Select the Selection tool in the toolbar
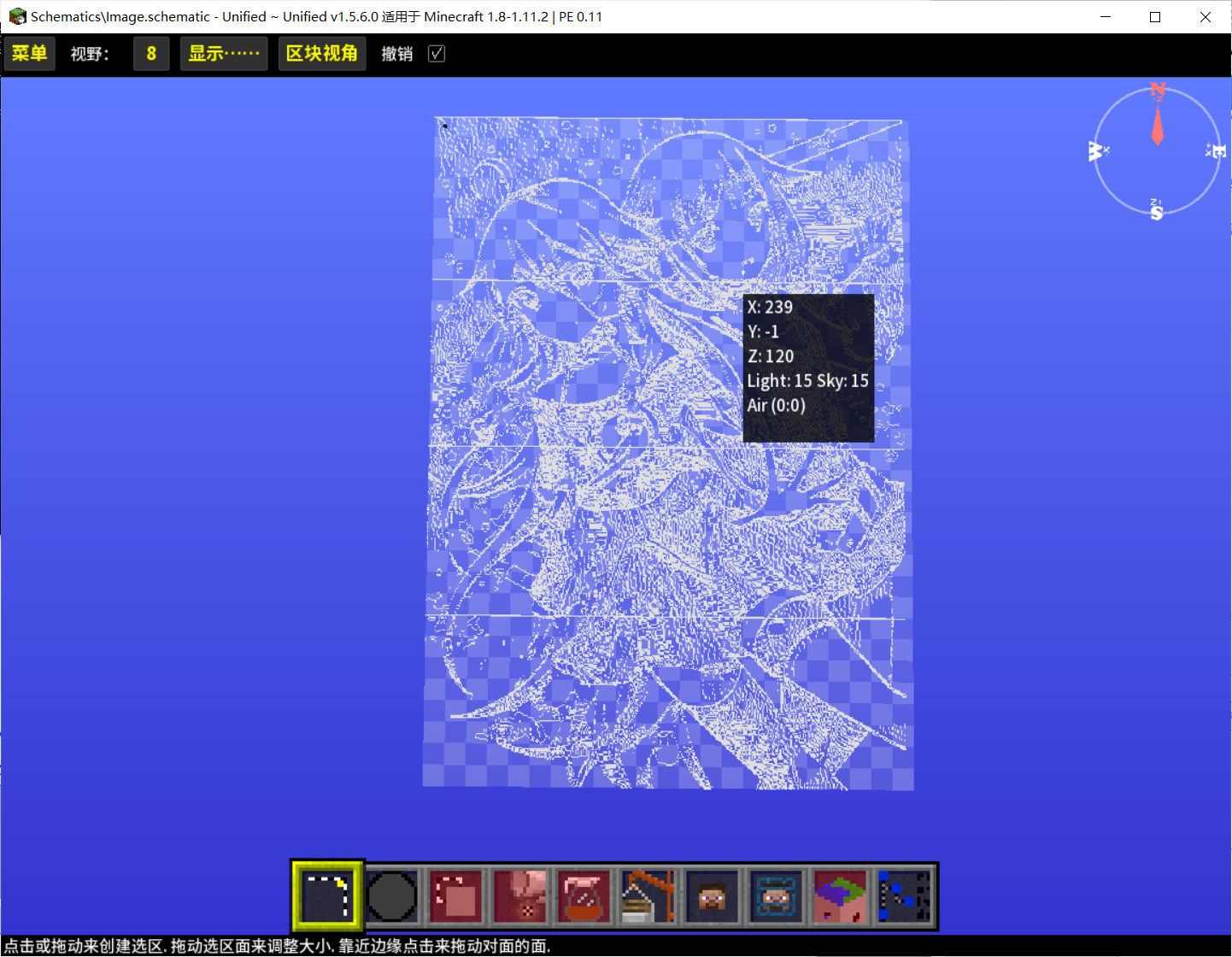This screenshot has height=957, width=1232. pyautogui.click(x=327, y=895)
